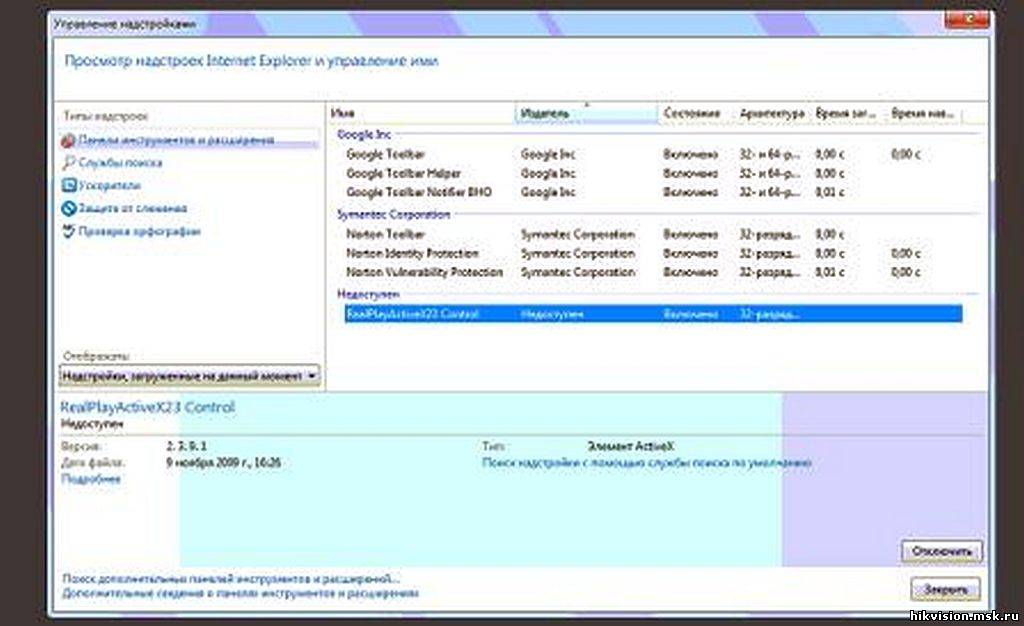Click Включено status of Google Toolbar Notifier BHO
1024x626 pixels.
click(x=690, y=193)
